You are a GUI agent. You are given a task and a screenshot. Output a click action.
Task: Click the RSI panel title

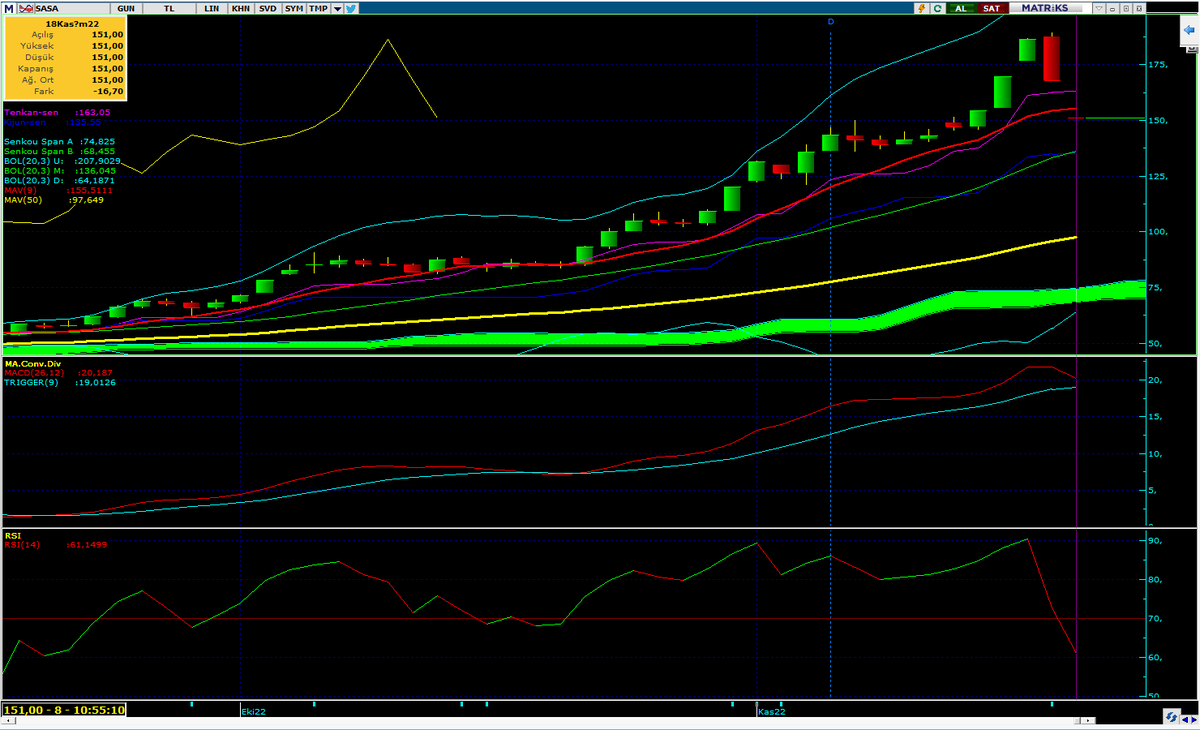(x=11, y=535)
